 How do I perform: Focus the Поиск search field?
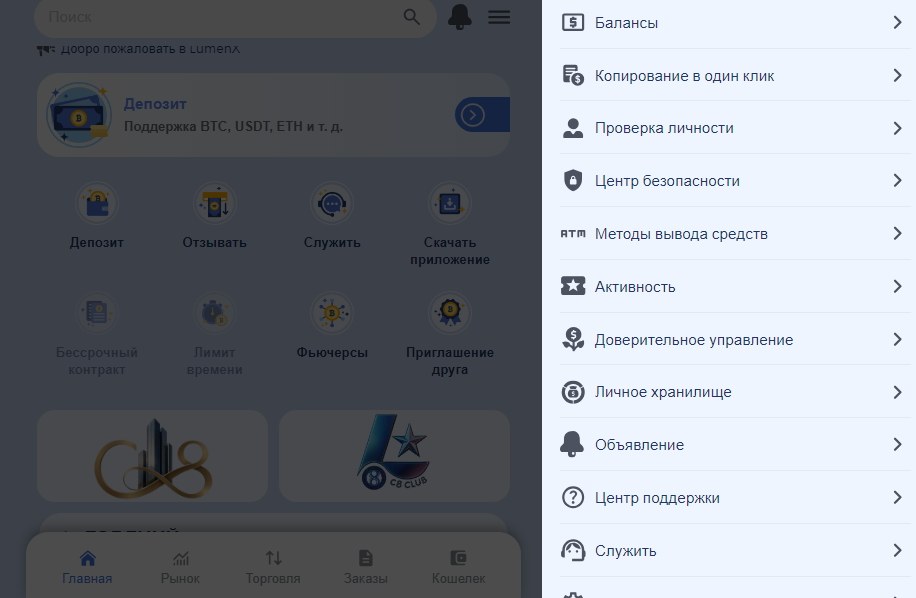pos(235,18)
